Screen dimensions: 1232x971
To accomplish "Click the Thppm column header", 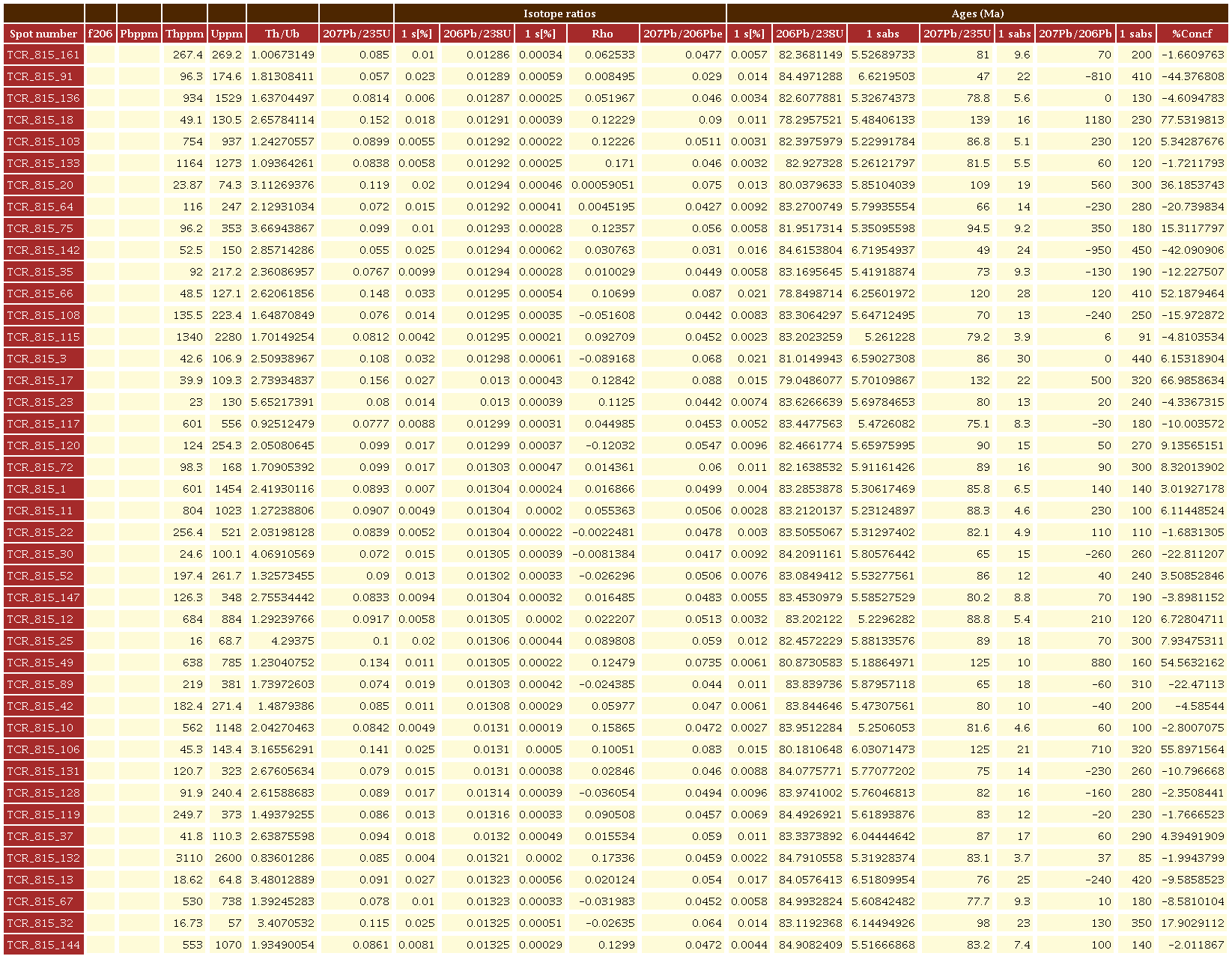I will pos(184,34).
